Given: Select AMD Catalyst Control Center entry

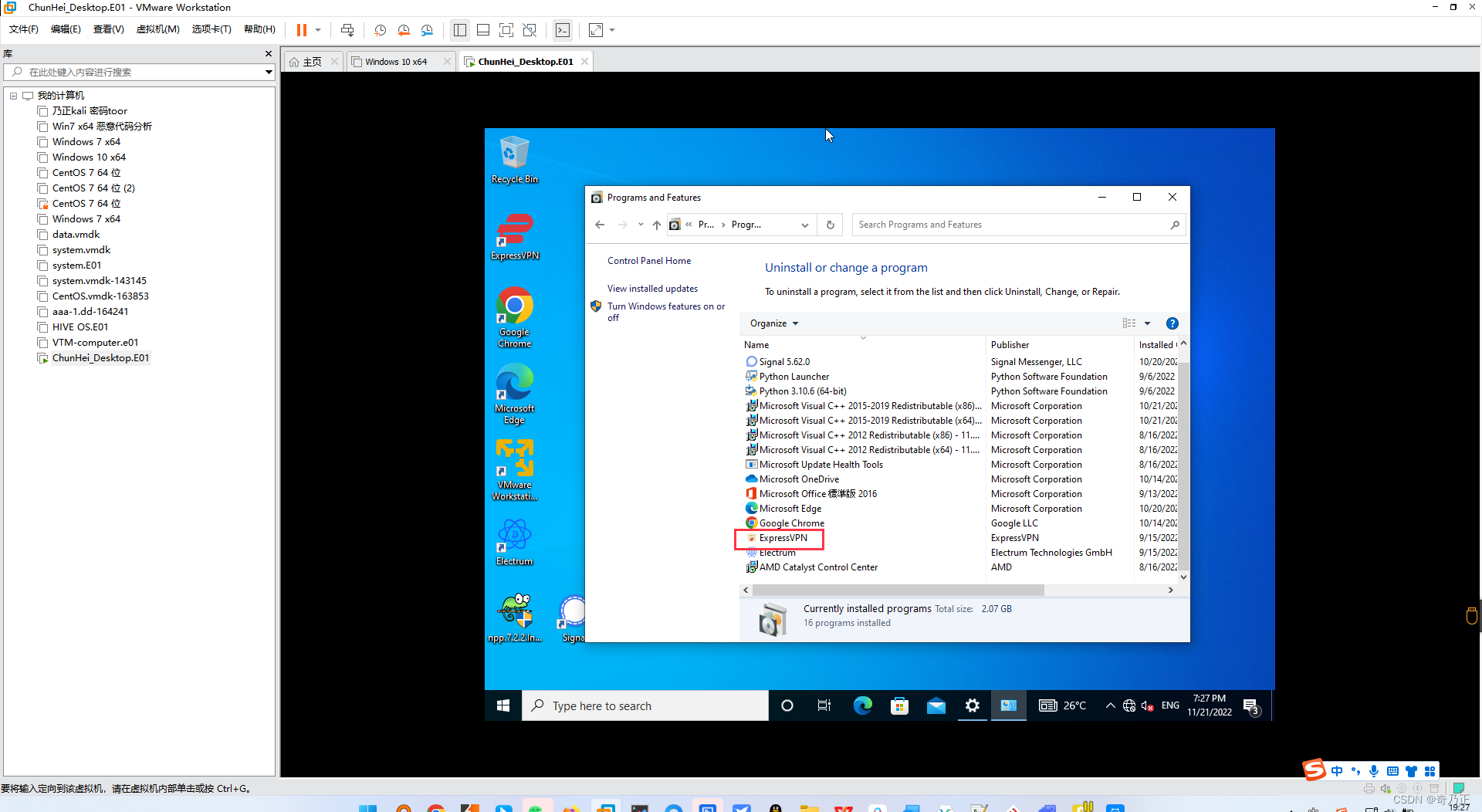Looking at the screenshot, I should coord(818,567).
